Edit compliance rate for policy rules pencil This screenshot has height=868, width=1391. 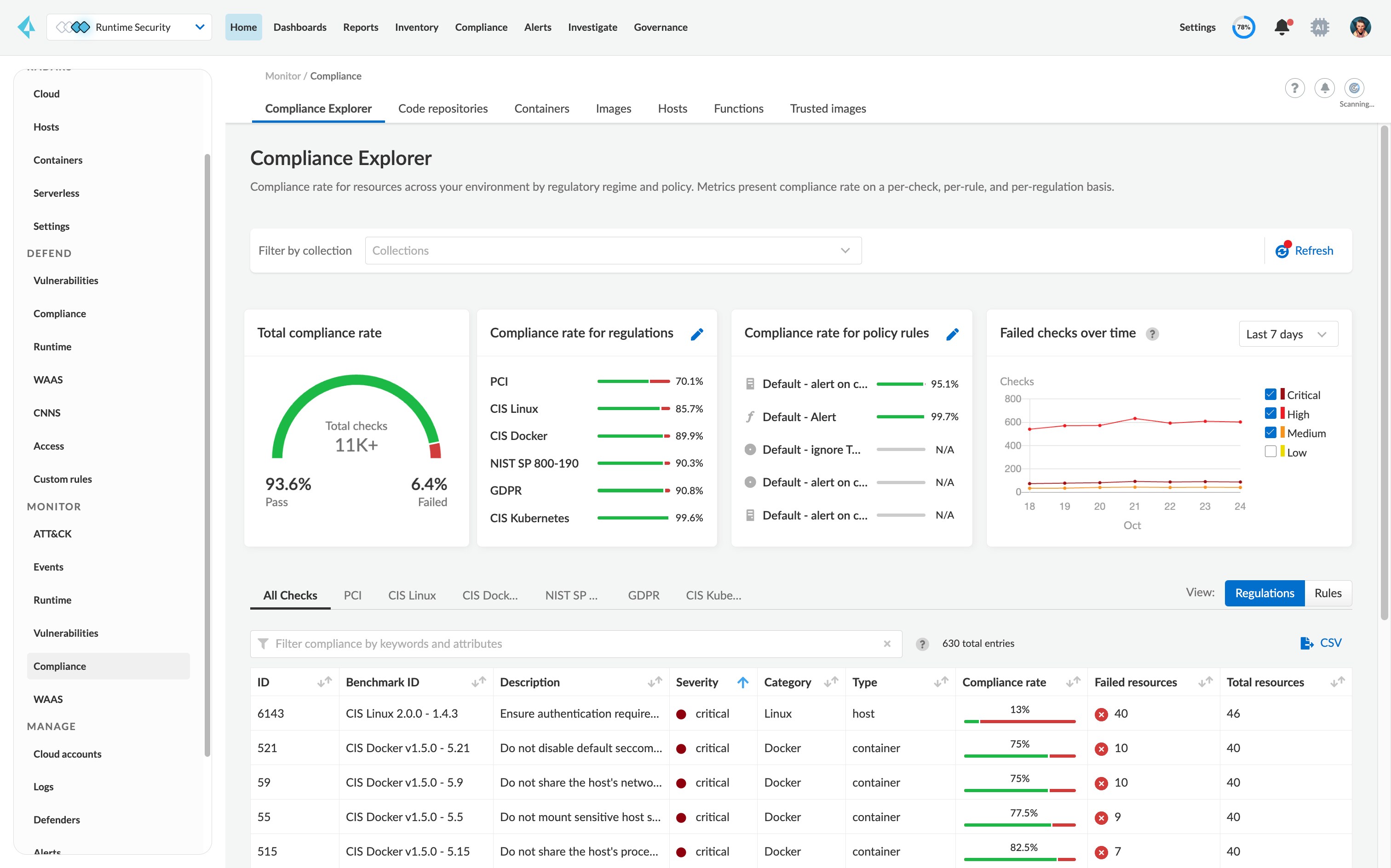coord(952,334)
